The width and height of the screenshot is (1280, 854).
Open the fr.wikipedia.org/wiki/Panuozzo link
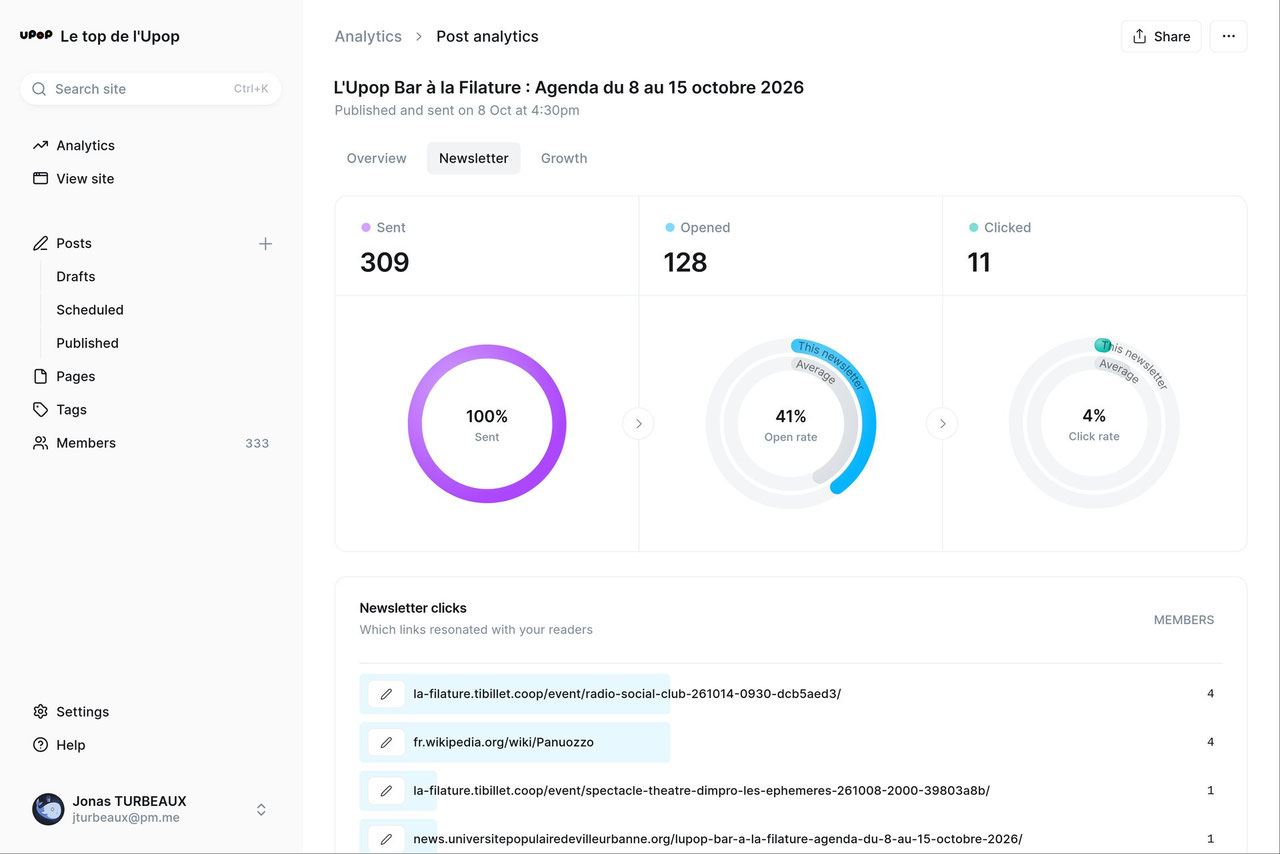pyautogui.click(x=504, y=742)
